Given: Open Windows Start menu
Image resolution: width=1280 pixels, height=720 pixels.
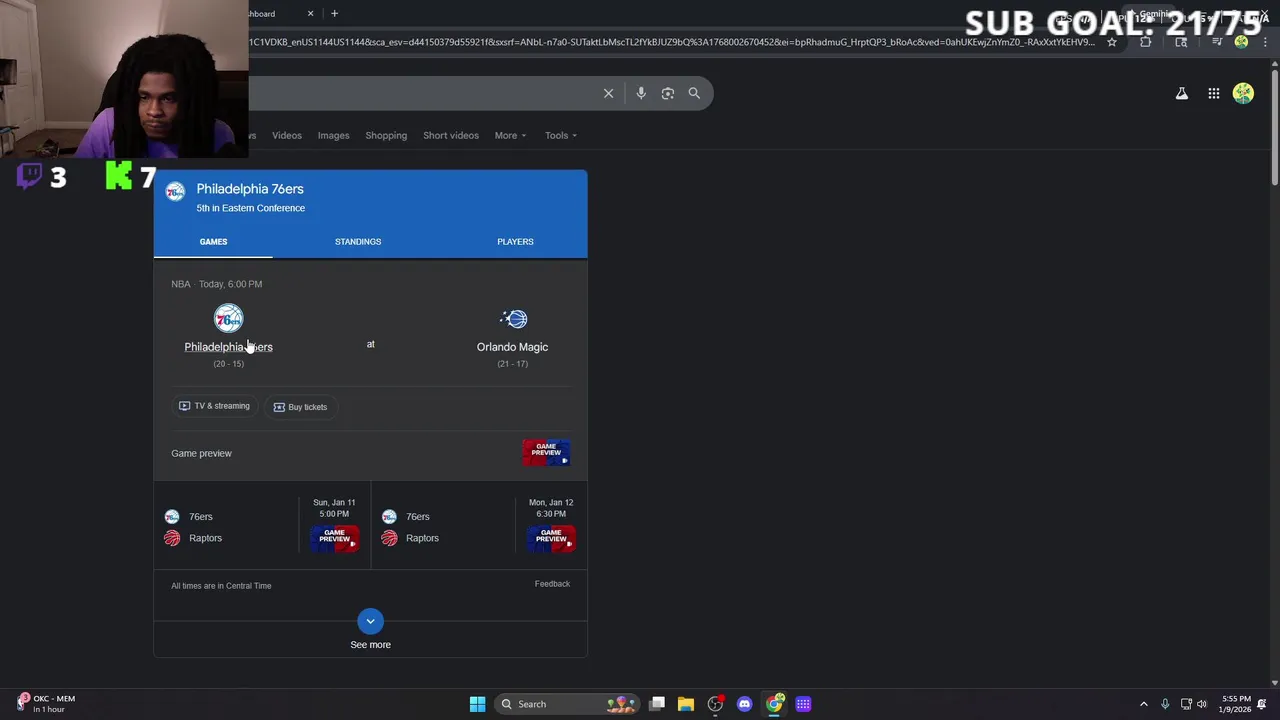Looking at the screenshot, I should click(x=478, y=704).
